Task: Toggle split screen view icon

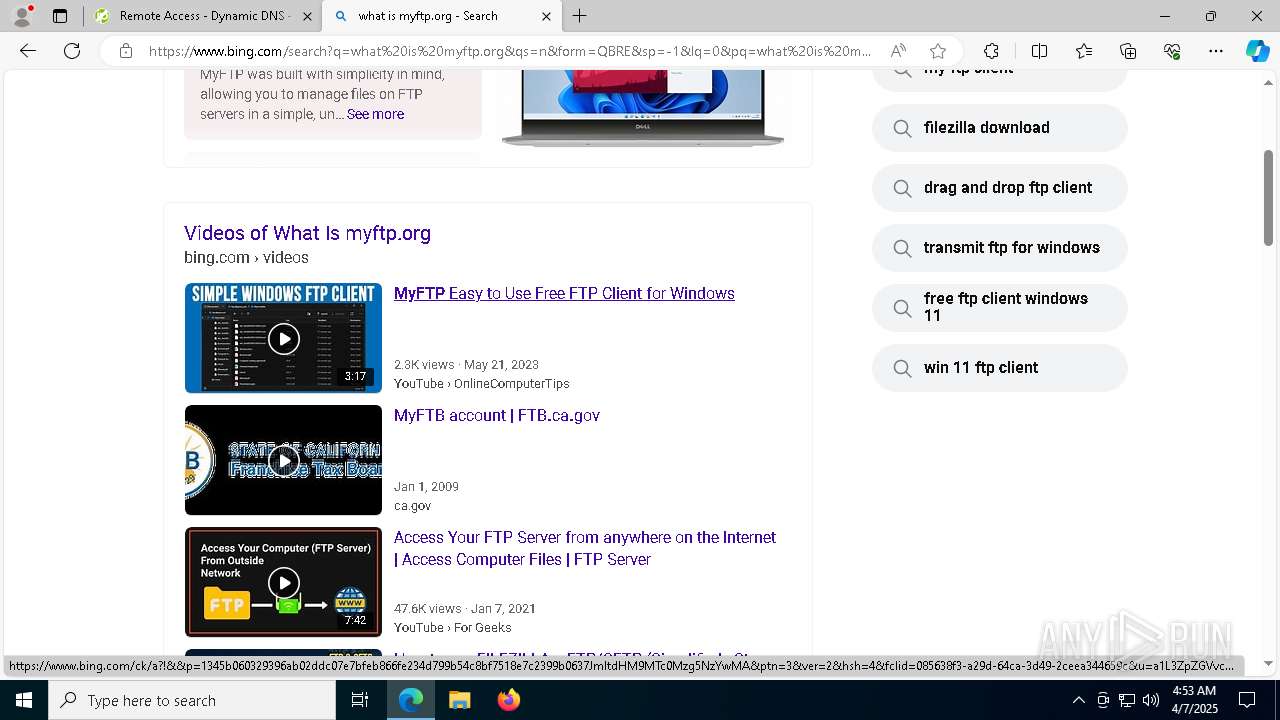Action: point(1039,51)
